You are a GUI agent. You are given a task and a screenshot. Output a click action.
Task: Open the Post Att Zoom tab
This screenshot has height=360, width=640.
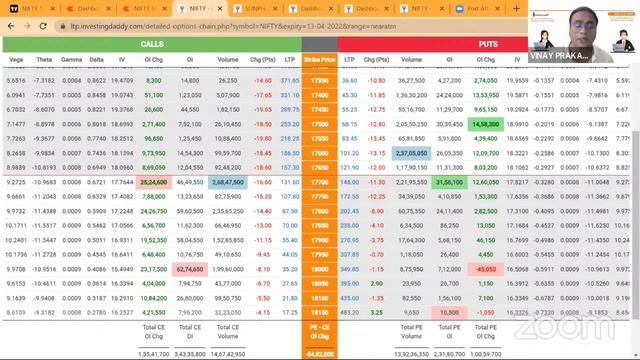pyautogui.click(x=477, y=9)
